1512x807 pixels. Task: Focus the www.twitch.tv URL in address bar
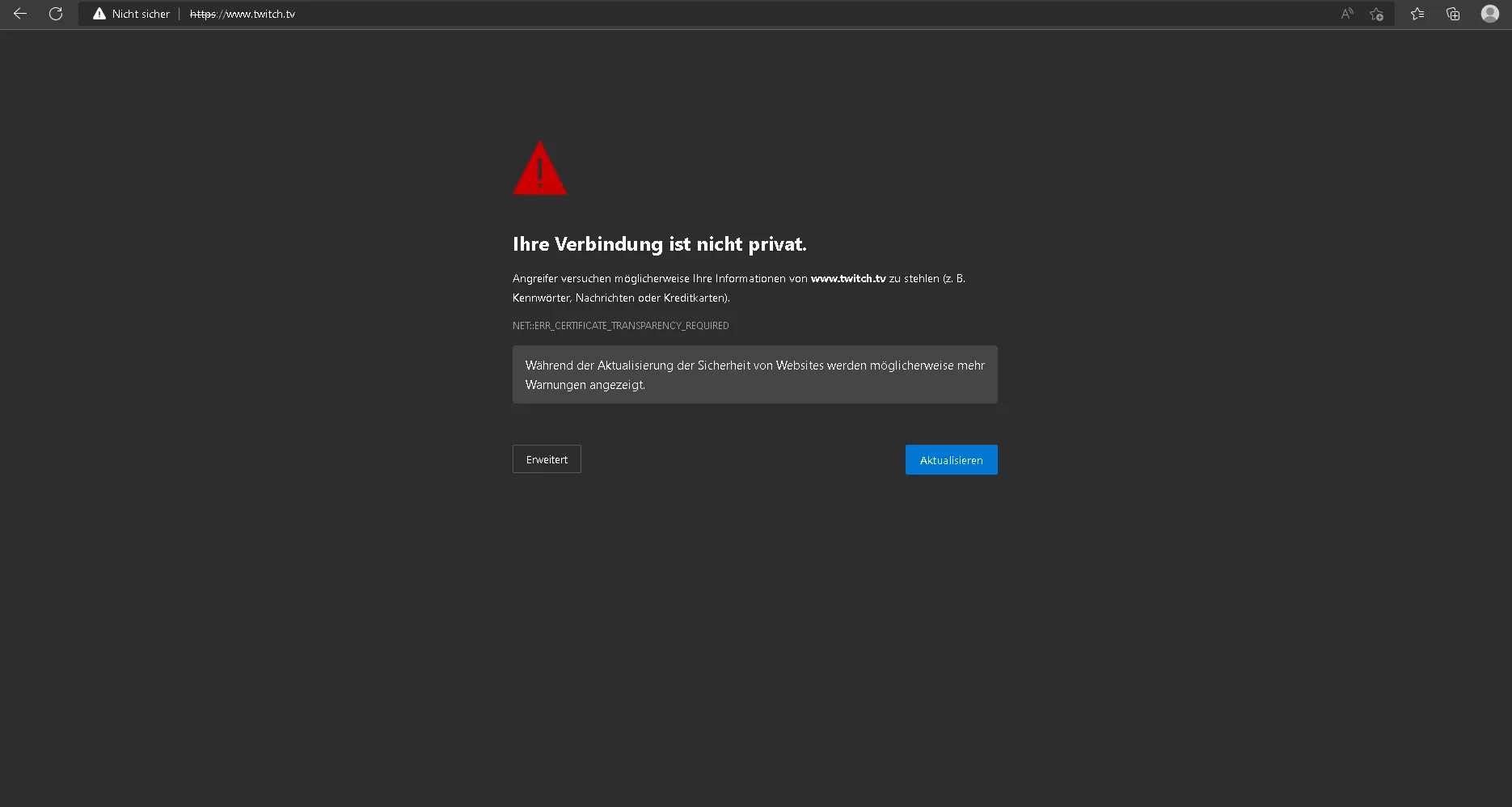[x=260, y=14]
